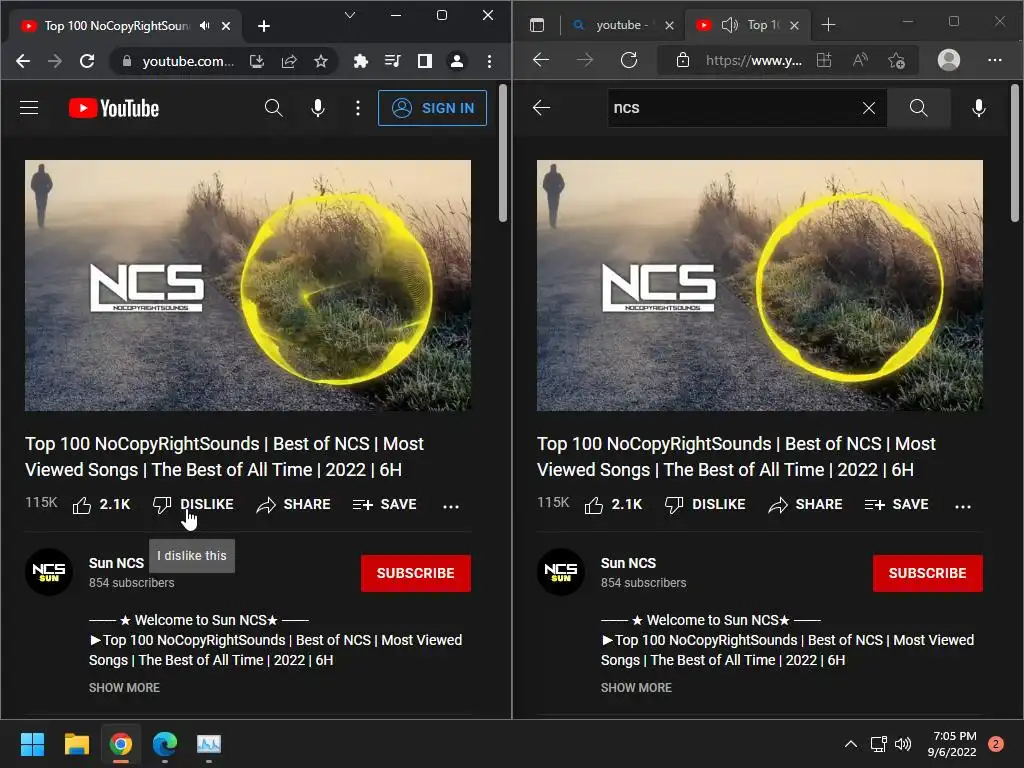Click the Edge address bar URL
Screen dimensions: 1024x768
[x=754, y=61]
